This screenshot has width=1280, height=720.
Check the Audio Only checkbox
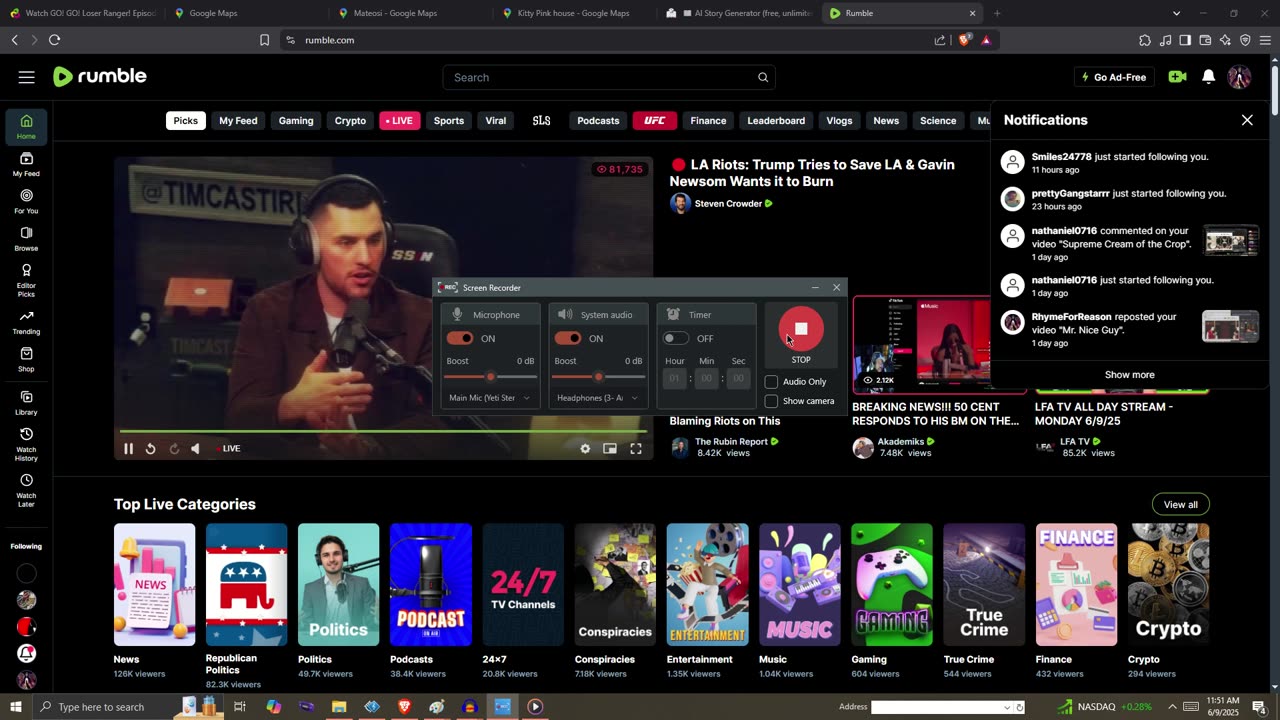pos(771,382)
